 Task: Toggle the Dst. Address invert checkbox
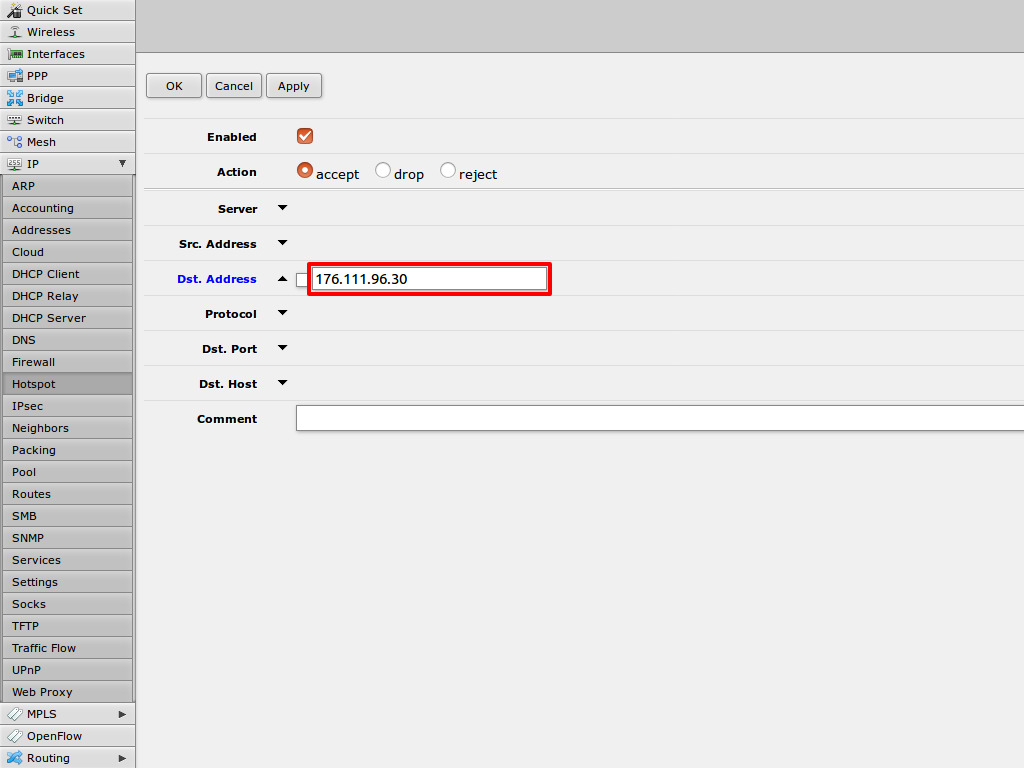[x=302, y=280]
